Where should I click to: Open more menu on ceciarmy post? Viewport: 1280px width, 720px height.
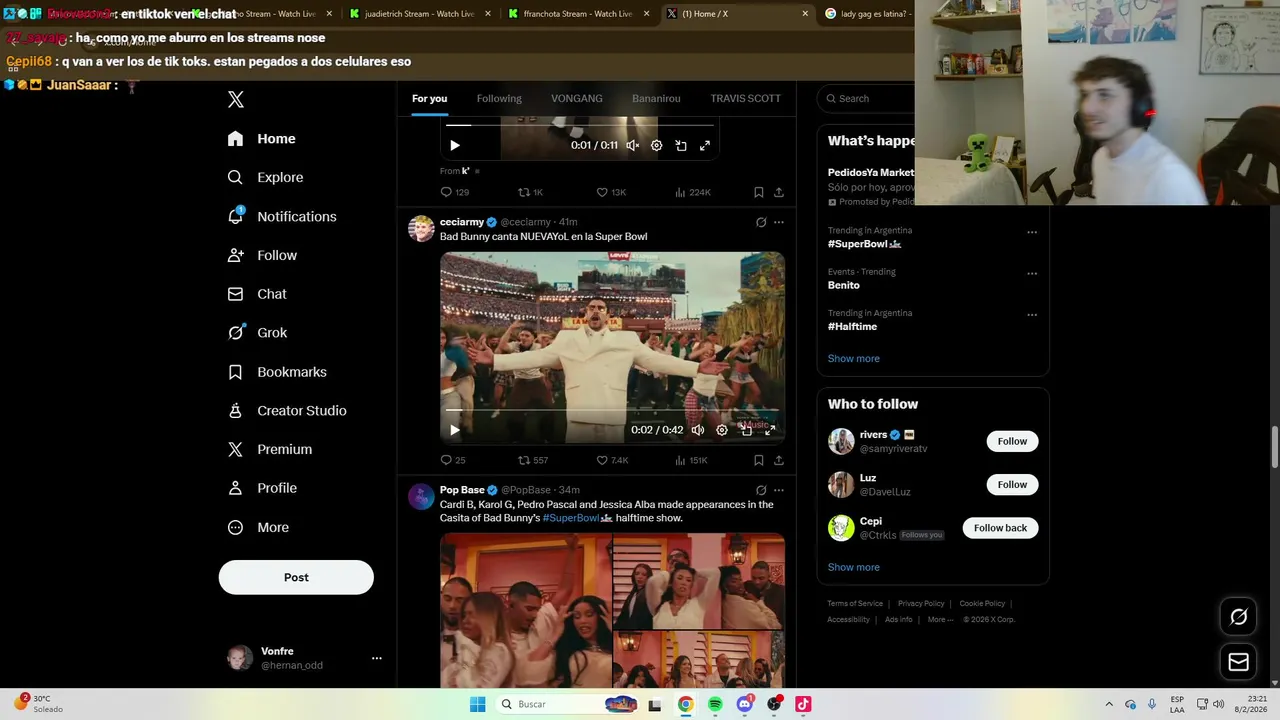click(779, 222)
